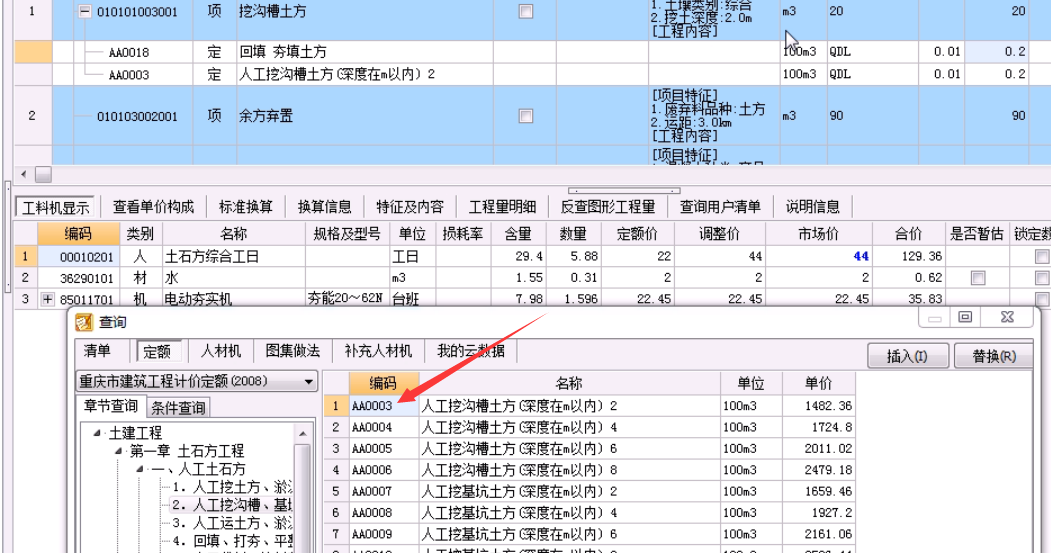This screenshot has height=553, width=1051.
Task: Toggle 是否暂估 checkbox for 水 row
Action: tap(978, 278)
